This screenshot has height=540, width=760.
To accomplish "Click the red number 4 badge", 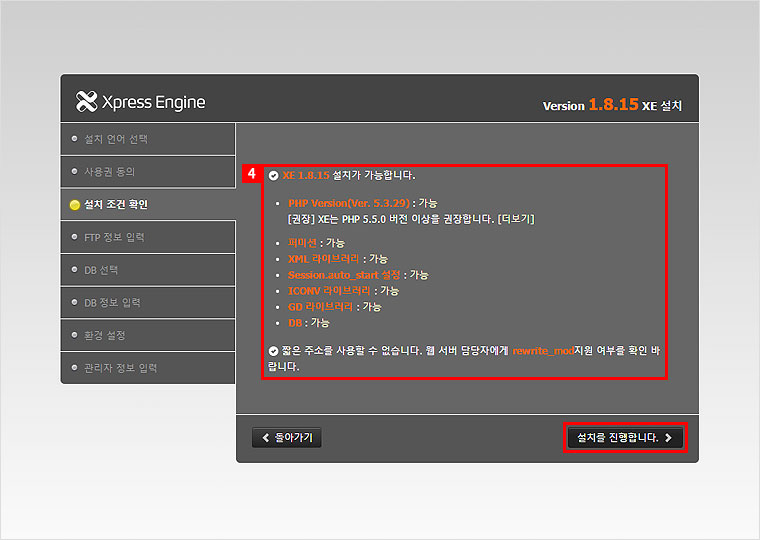I will (x=251, y=174).
